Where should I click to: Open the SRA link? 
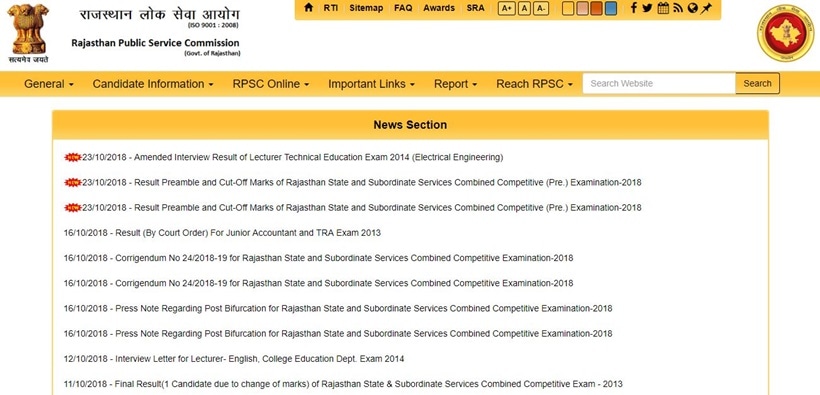pos(475,8)
